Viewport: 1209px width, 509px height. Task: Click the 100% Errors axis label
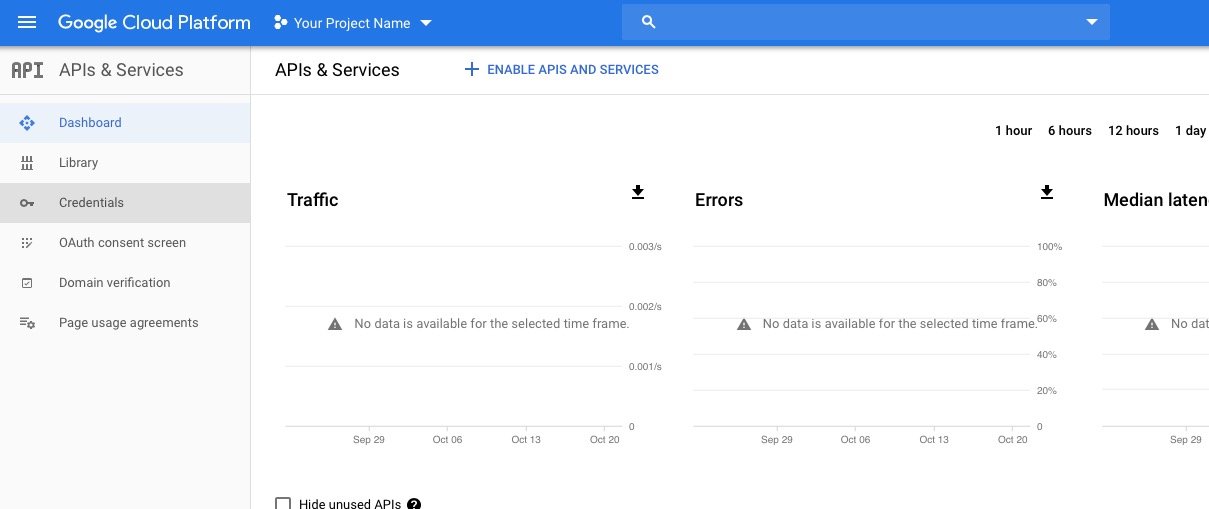pos(1049,247)
